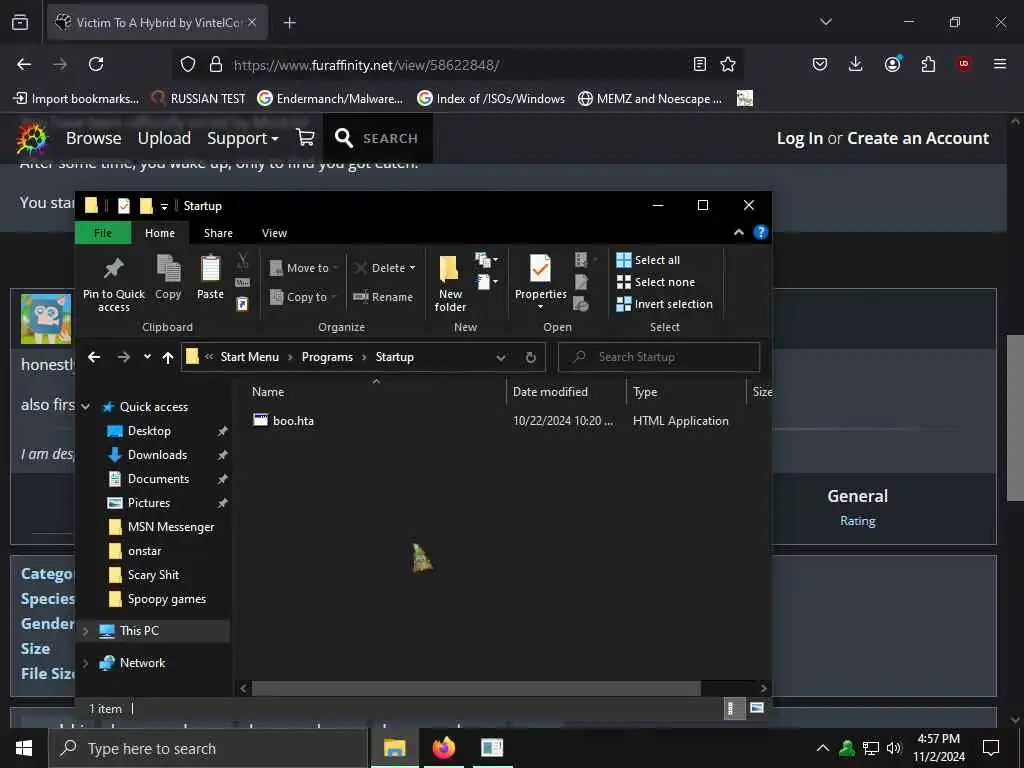The height and width of the screenshot is (768, 1024).
Task: Choose Select none in ribbon
Action: [656, 282]
